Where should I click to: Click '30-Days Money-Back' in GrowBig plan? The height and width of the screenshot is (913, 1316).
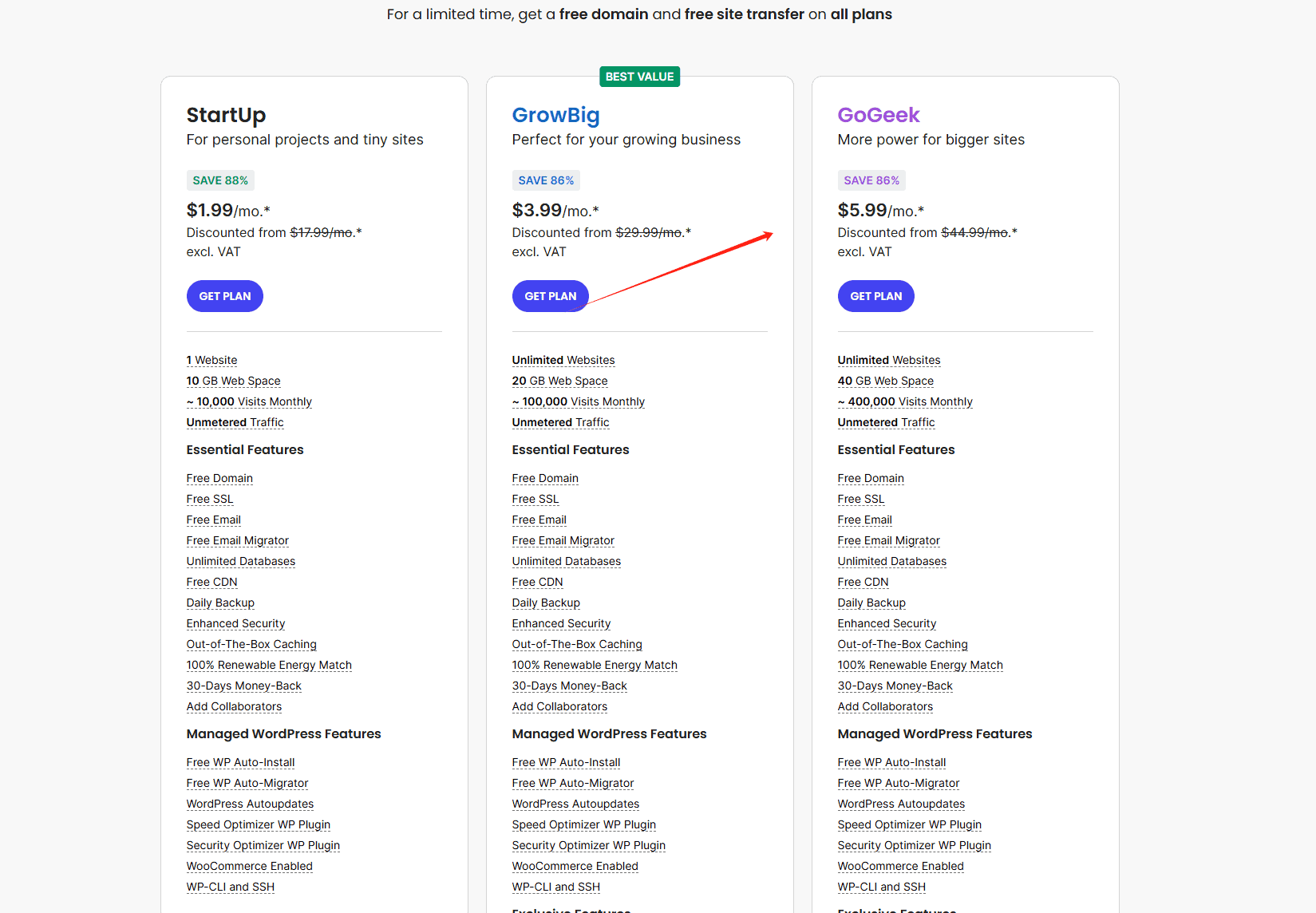(570, 686)
